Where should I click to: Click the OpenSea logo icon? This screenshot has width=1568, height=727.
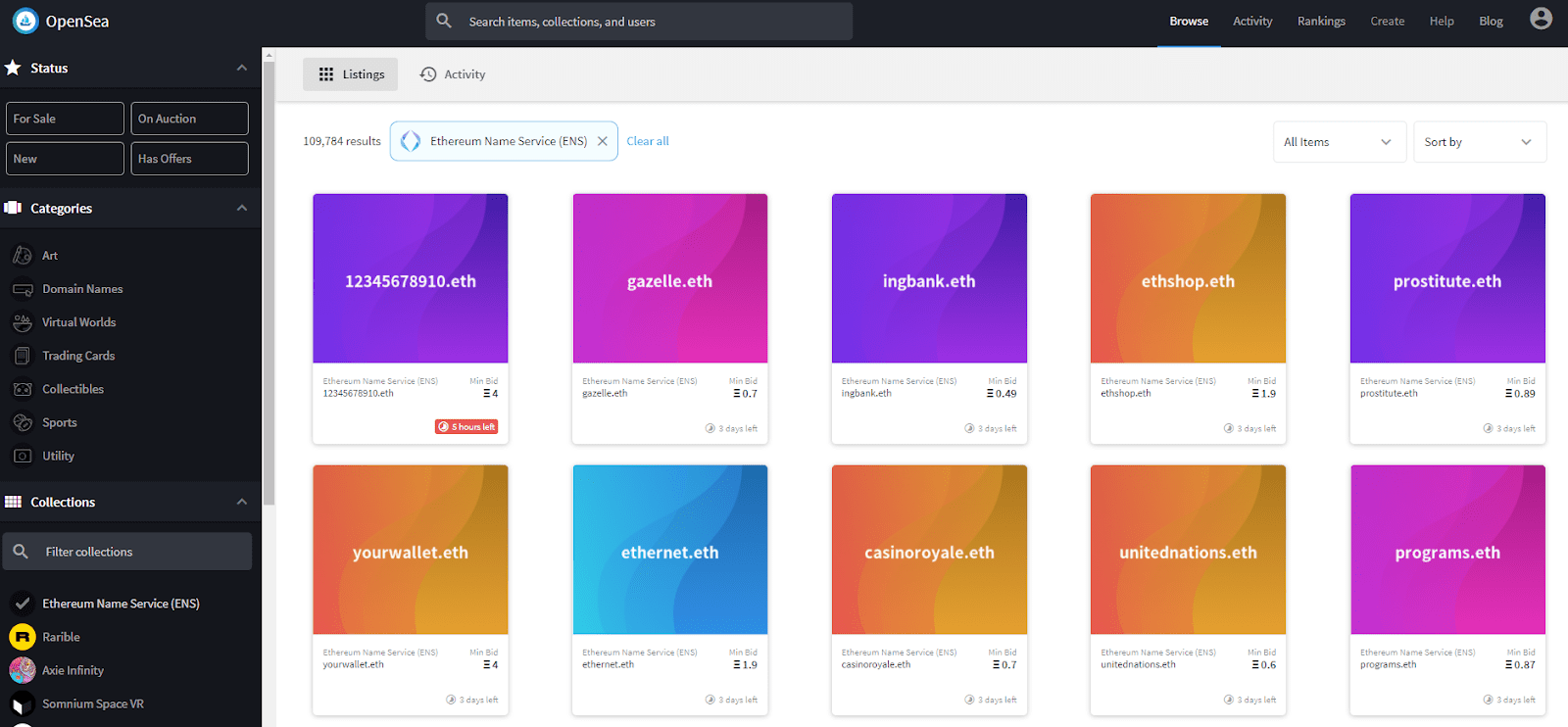pos(25,21)
